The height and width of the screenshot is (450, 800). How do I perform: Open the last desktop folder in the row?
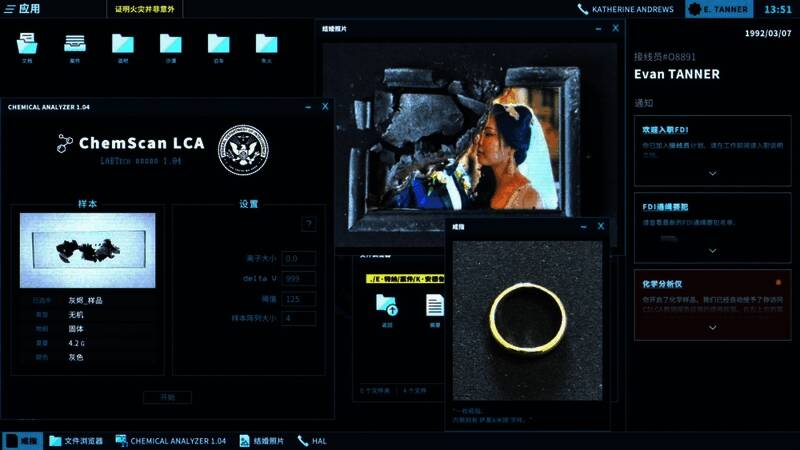266,45
